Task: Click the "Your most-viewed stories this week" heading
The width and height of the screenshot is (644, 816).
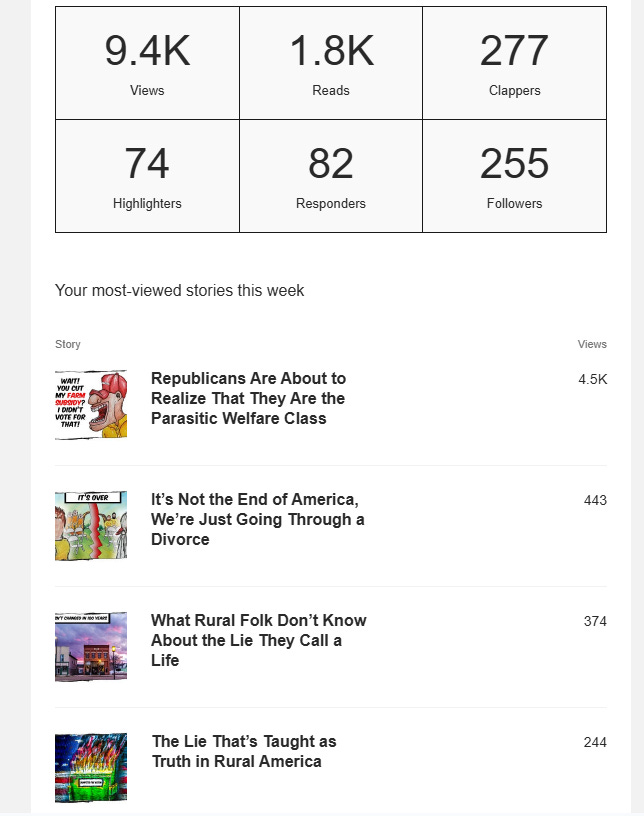Action: [180, 290]
